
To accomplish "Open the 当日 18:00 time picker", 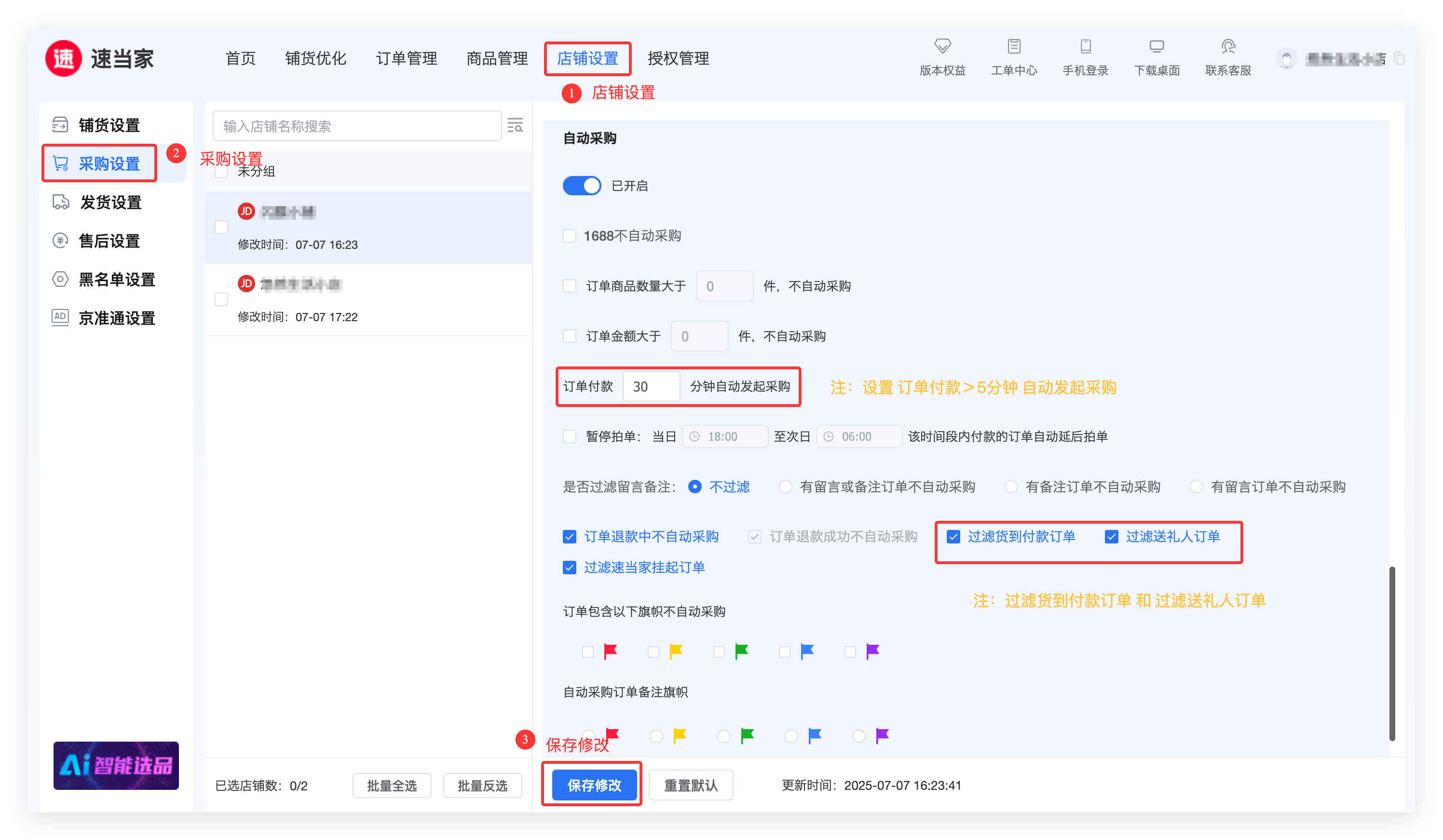I will point(724,436).
